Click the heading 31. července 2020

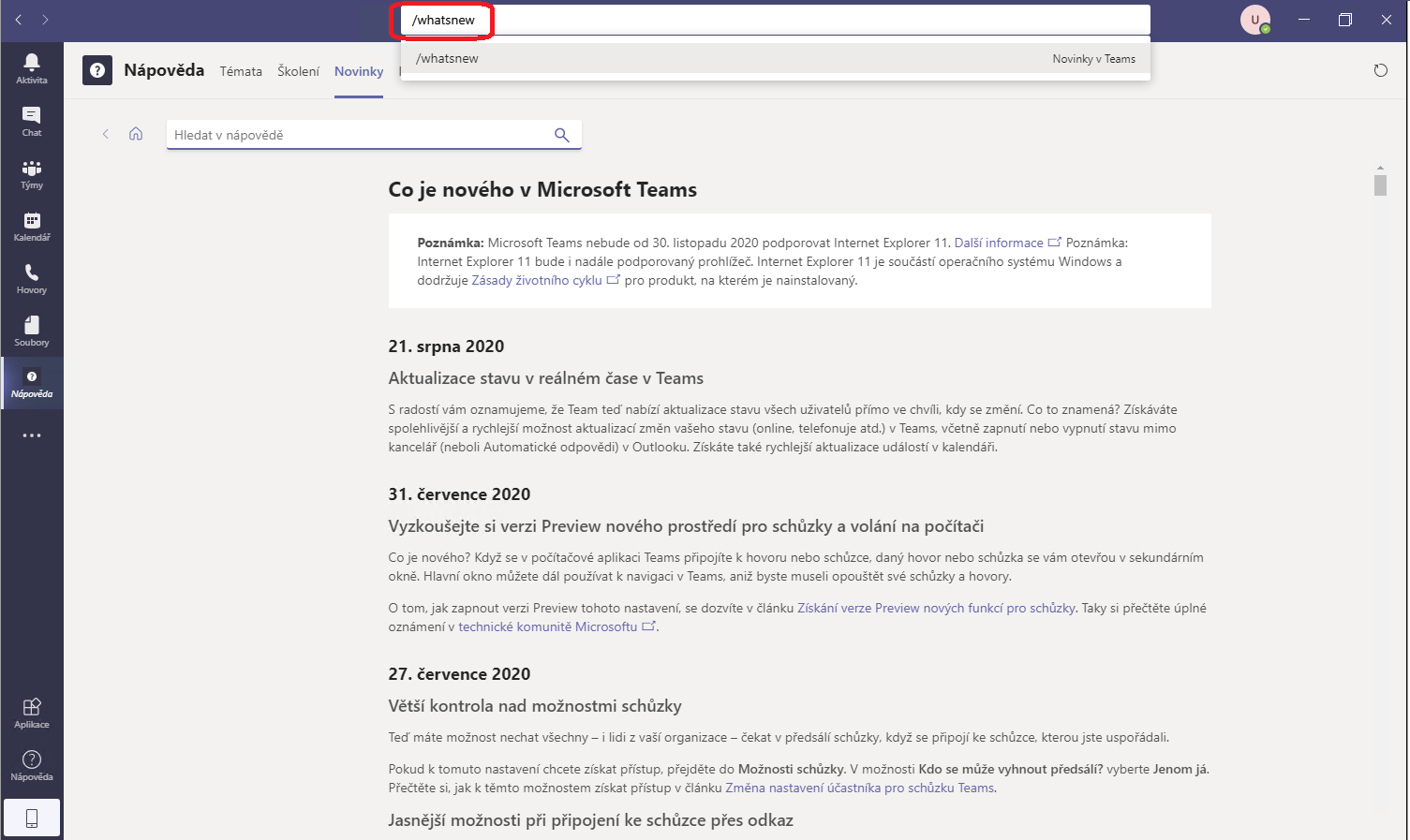coord(459,494)
